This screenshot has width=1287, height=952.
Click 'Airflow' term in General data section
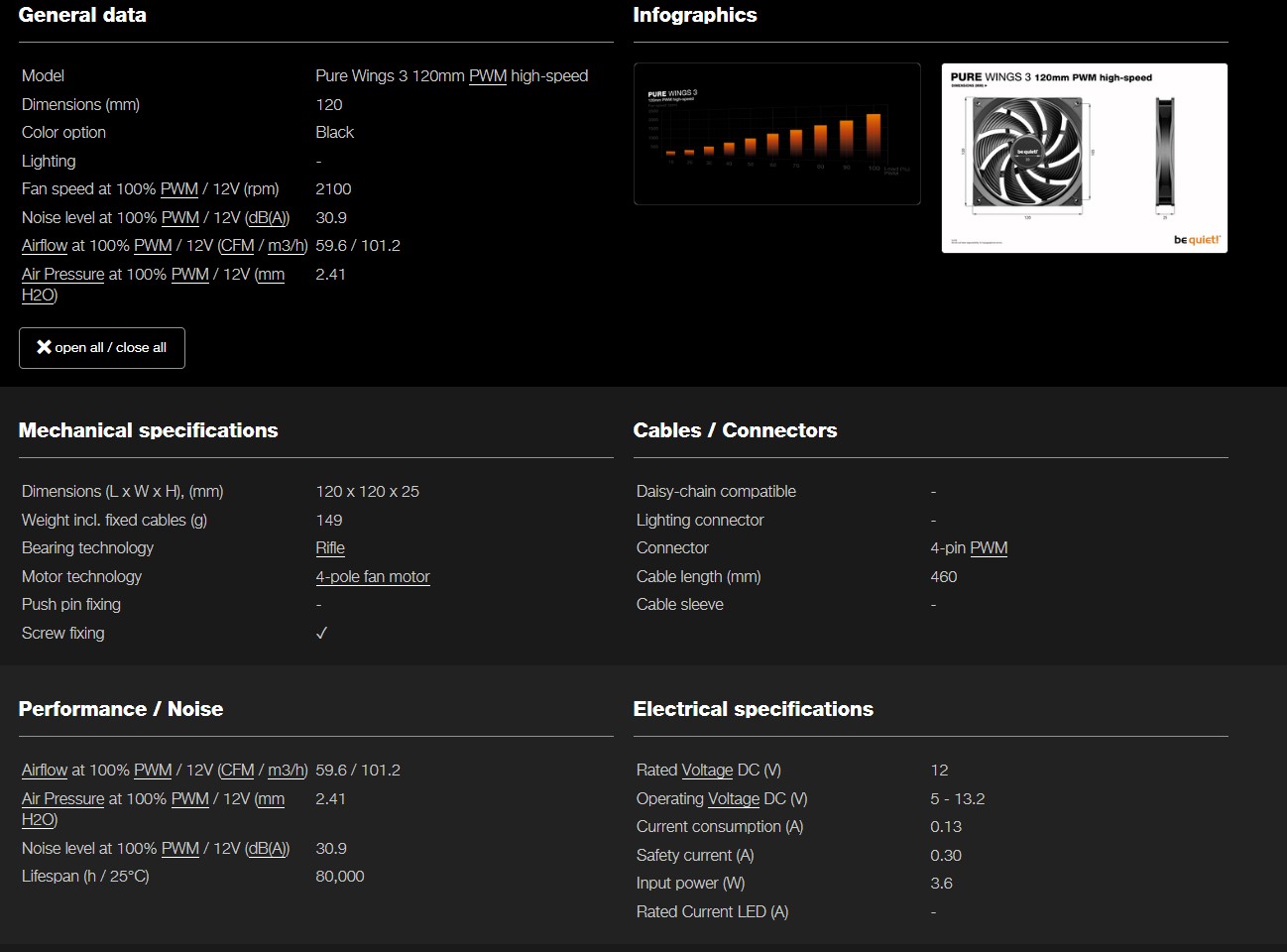click(x=45, y=246)
